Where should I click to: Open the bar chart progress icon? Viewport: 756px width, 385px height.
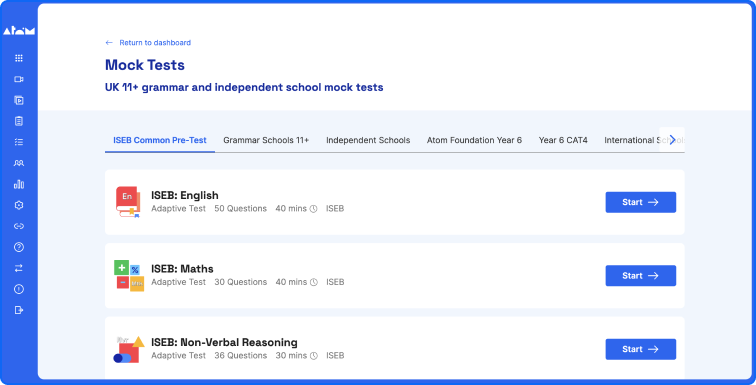click(19, 184)
